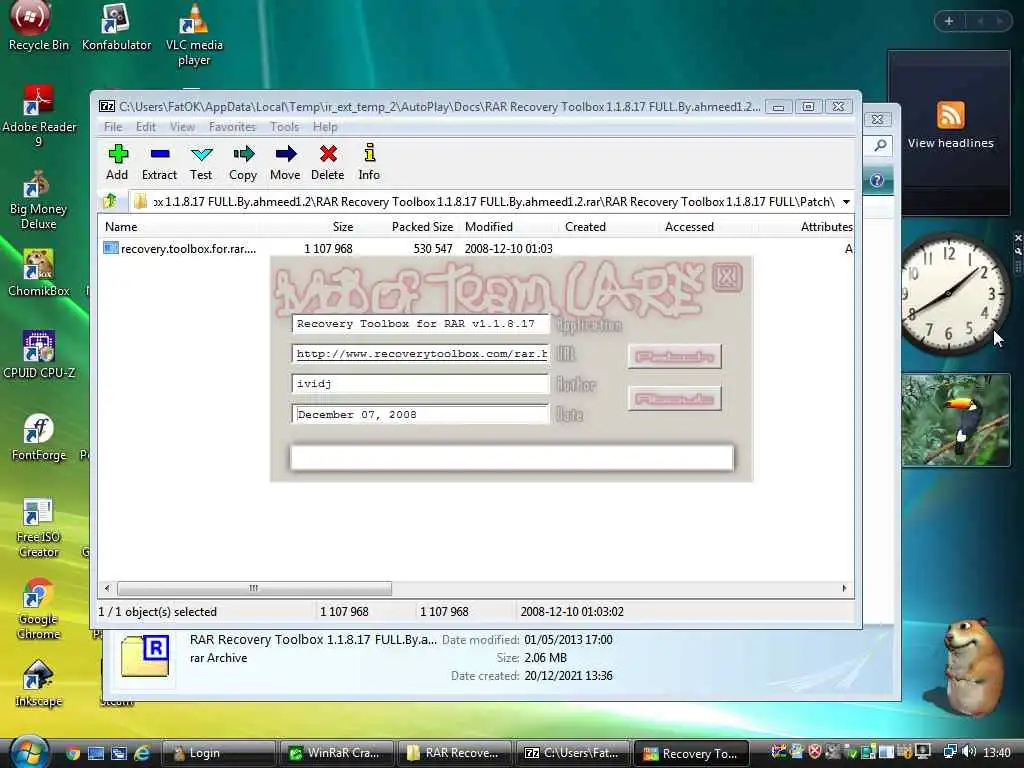Click the empty status box in patcher
The image size is (1024, 768).
[x=511, y=457]
